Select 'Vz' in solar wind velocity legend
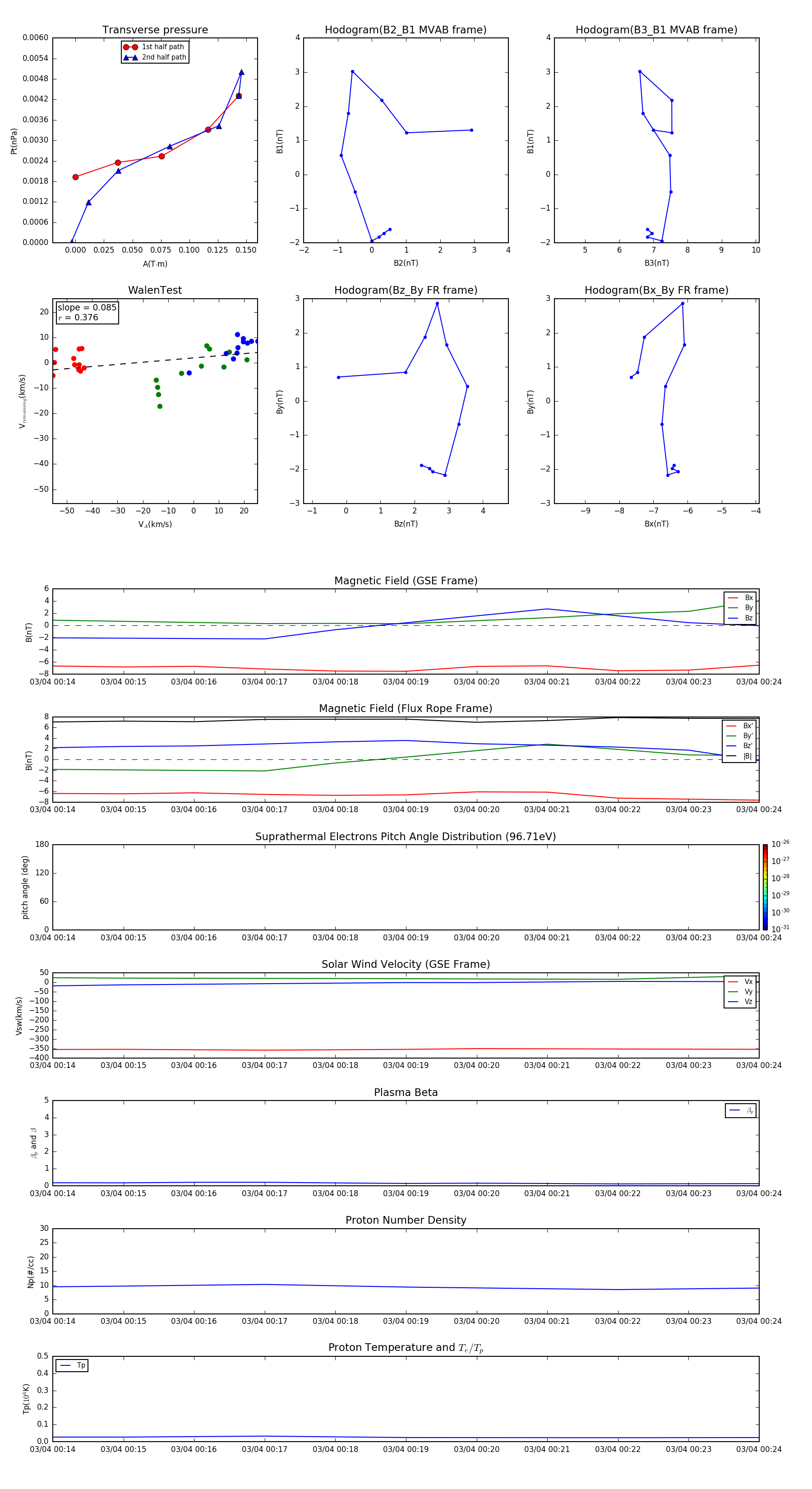 click(740, 1002)
